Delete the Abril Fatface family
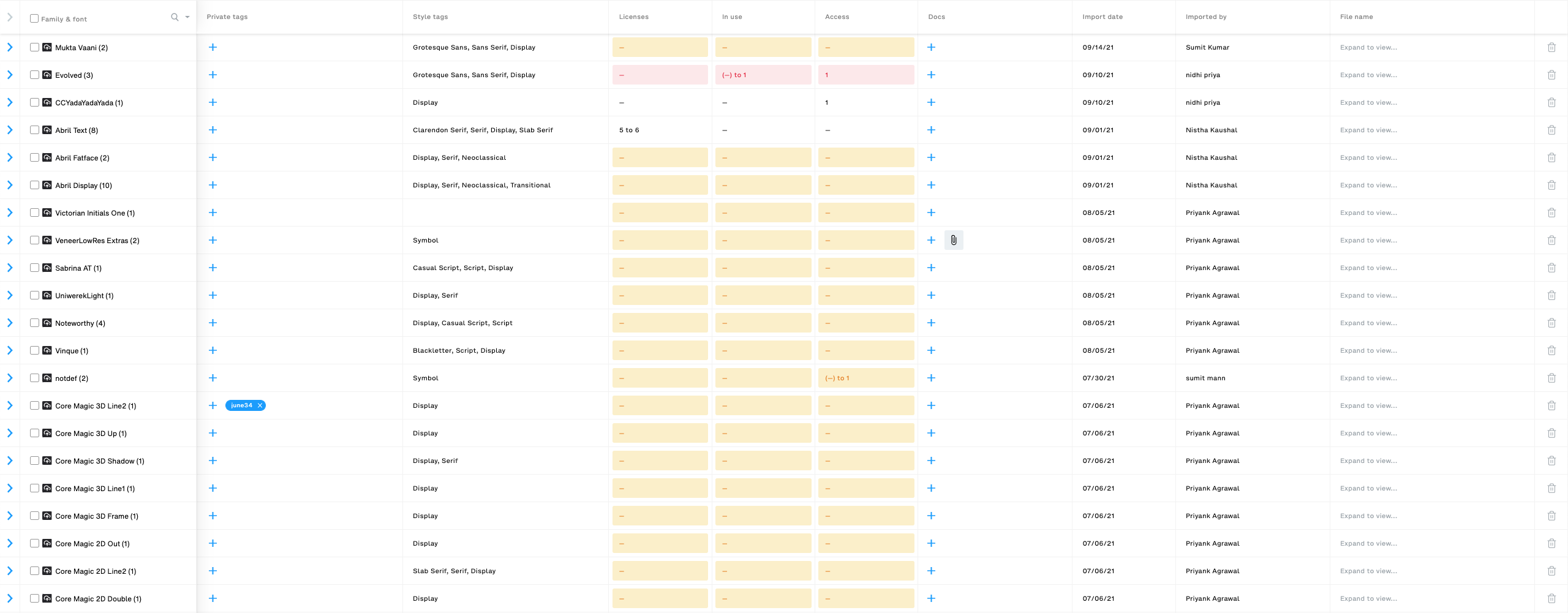 1551,157
